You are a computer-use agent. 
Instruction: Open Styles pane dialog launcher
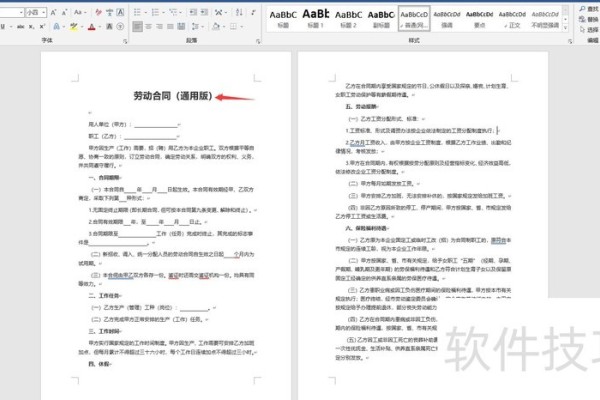point(570,41)
